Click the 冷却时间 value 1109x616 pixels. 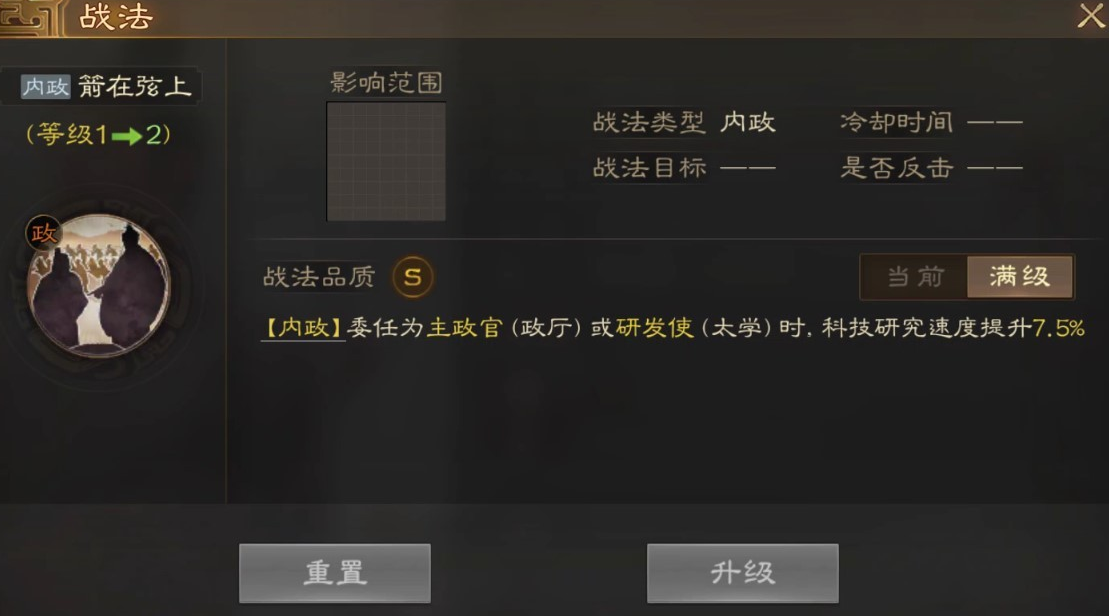[x=994, y=122]
